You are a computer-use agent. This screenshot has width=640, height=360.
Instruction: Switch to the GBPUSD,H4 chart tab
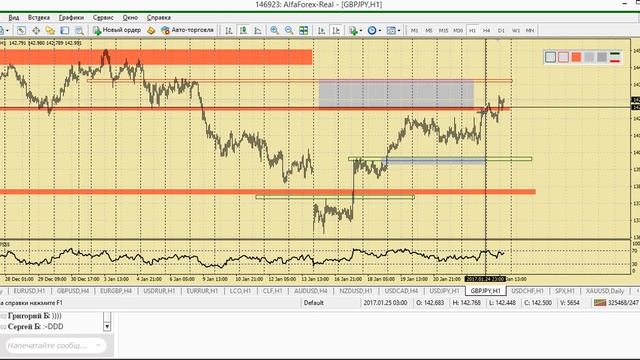pyautogui.click(x=73, y=291)
